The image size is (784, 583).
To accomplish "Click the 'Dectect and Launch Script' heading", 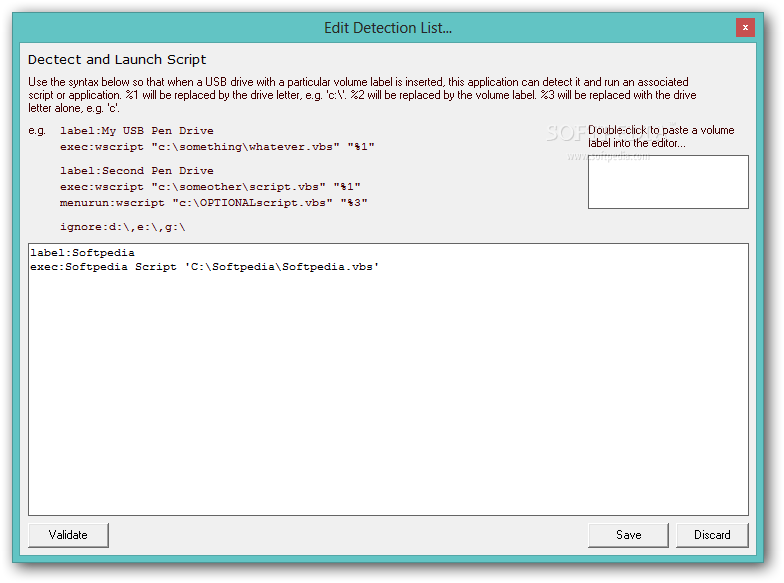I will (x=117, y=60).
